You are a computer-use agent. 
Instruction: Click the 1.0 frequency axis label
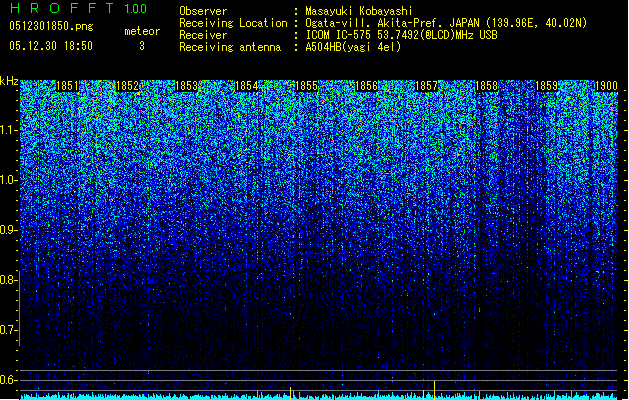click(9, 180)
